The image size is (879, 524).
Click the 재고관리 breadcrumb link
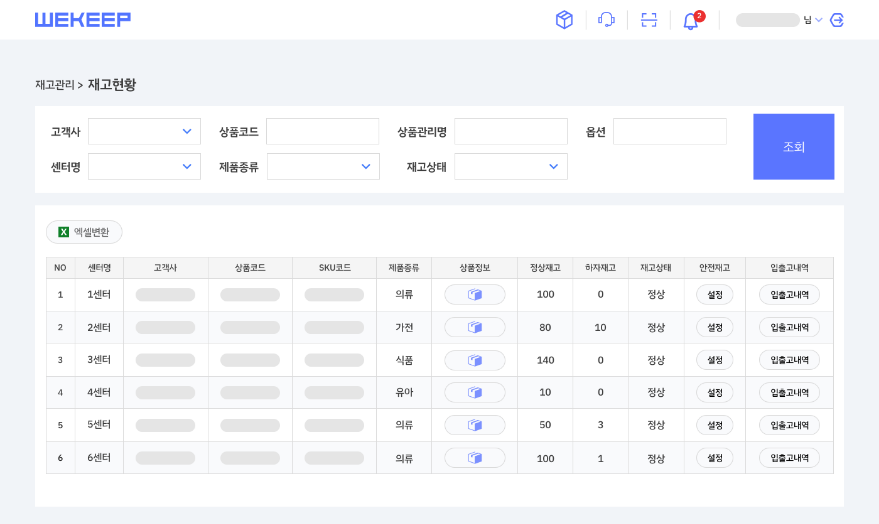(x=54, y=85)
